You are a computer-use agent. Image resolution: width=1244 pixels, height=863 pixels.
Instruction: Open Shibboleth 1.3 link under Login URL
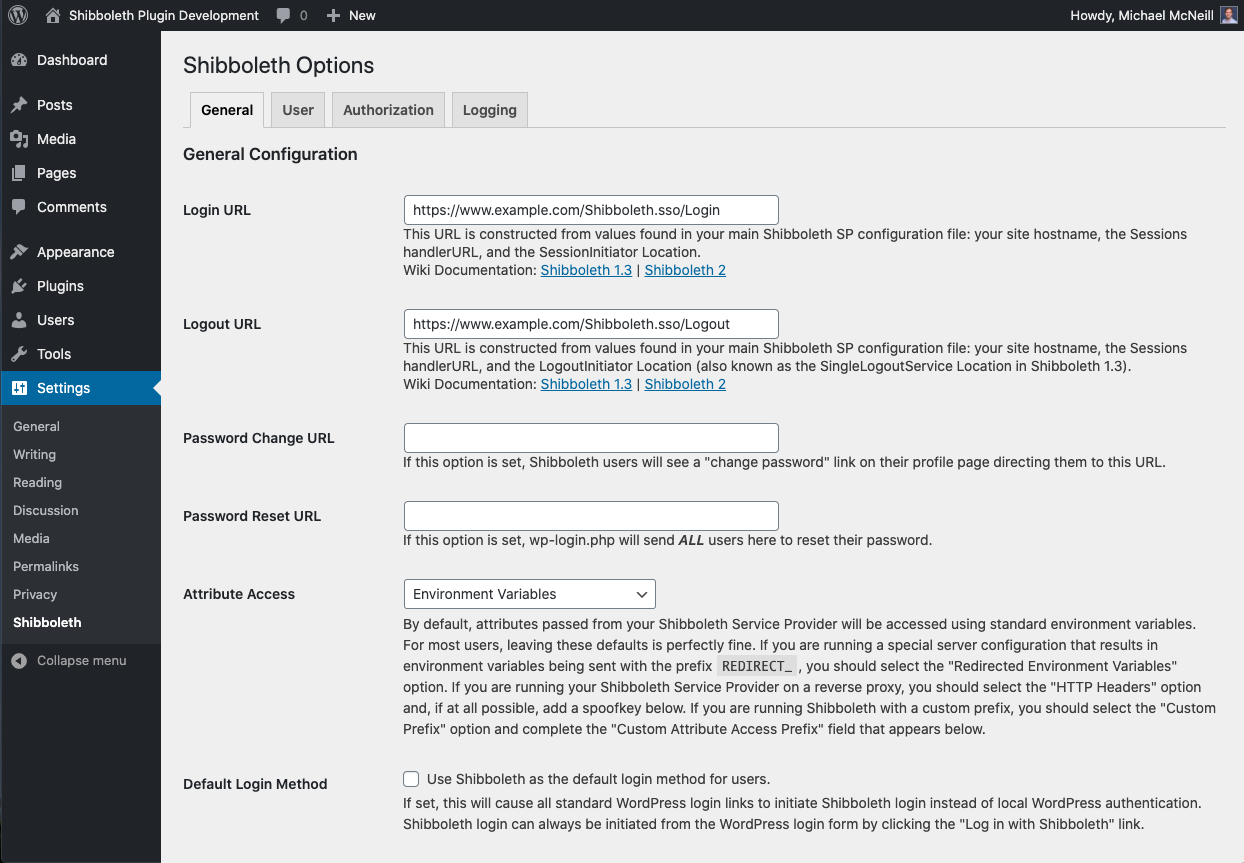click(x=586, y=270)
